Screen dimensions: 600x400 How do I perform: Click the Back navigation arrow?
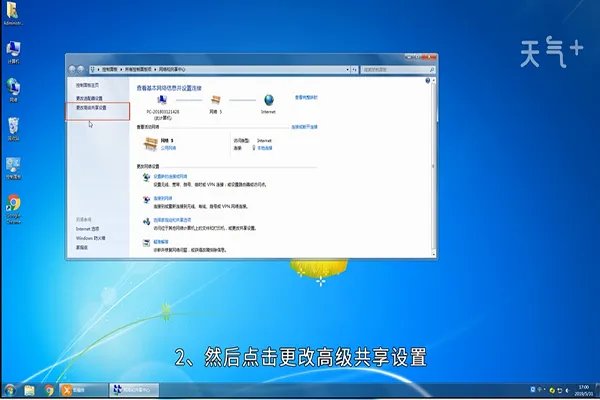click(x=72, y=69)
